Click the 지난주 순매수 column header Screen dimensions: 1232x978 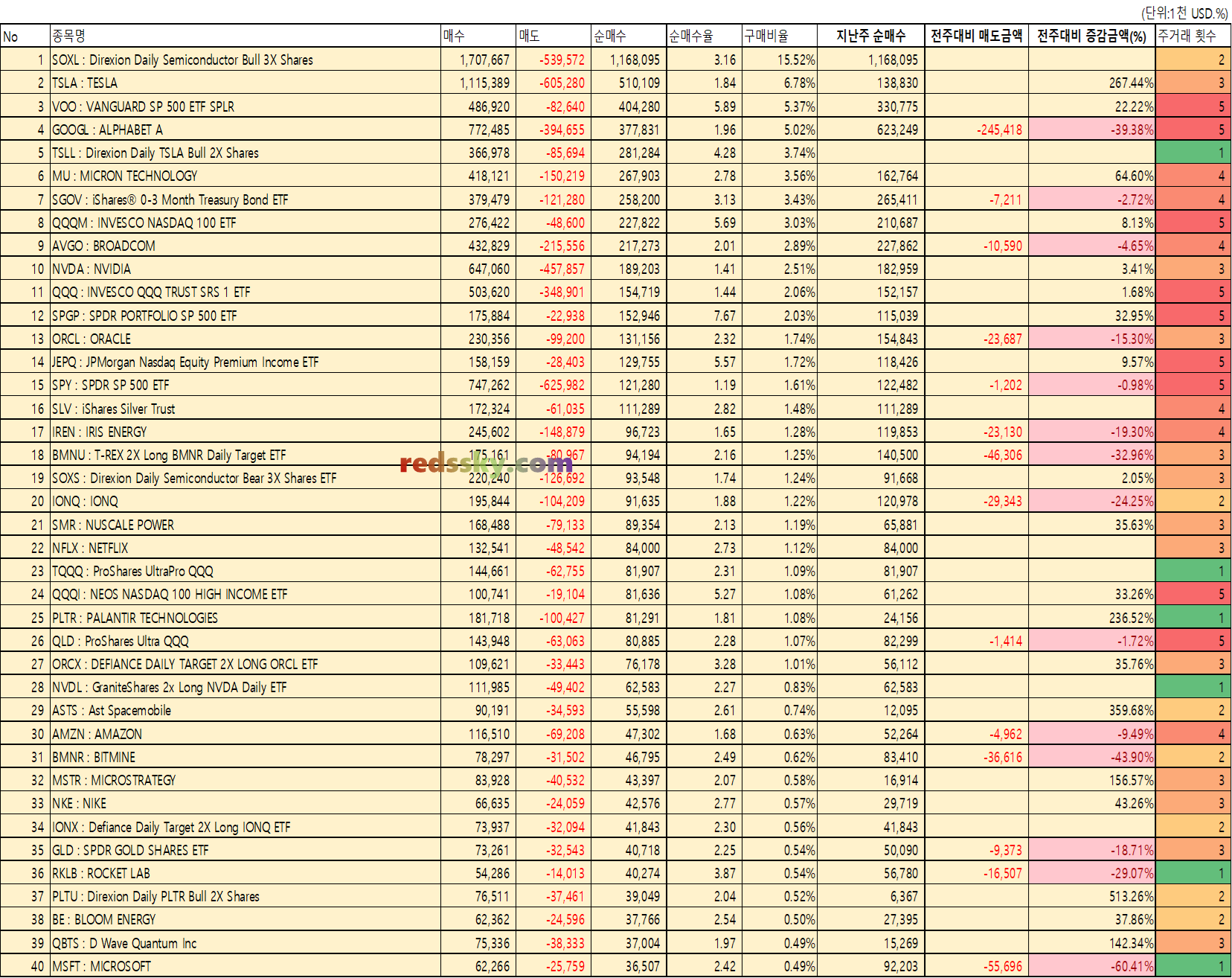pyautogui.click(x=871, y=36)
